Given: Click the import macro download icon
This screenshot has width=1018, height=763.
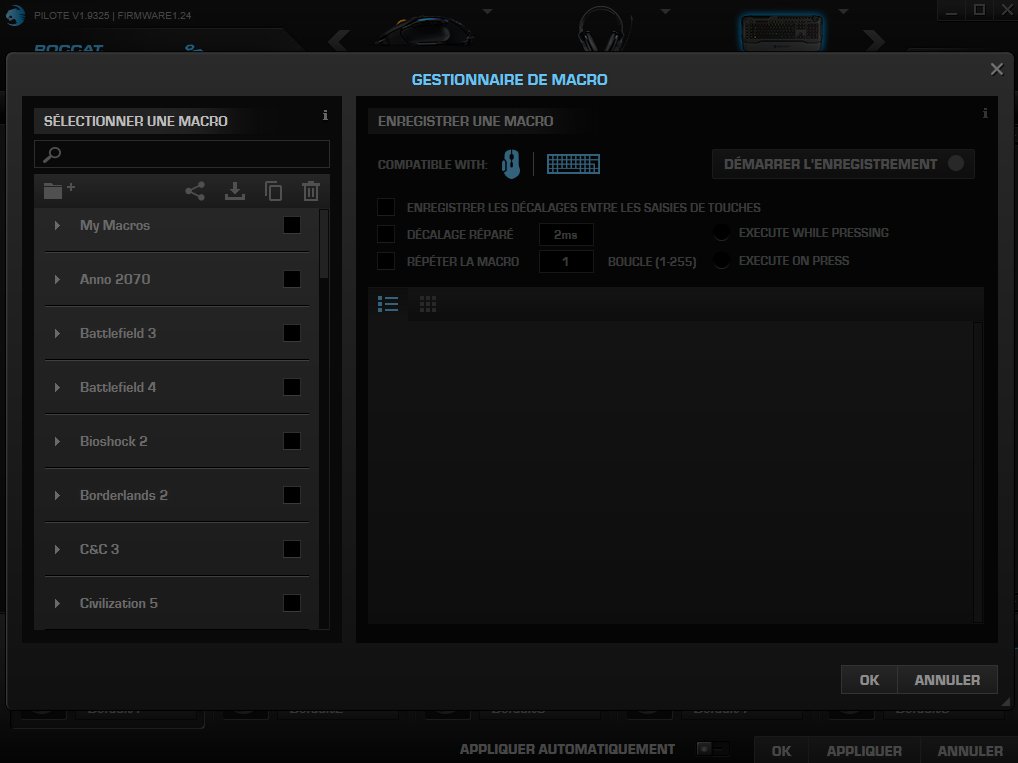Looking at the screenshot, I should (x=235, y=190).
